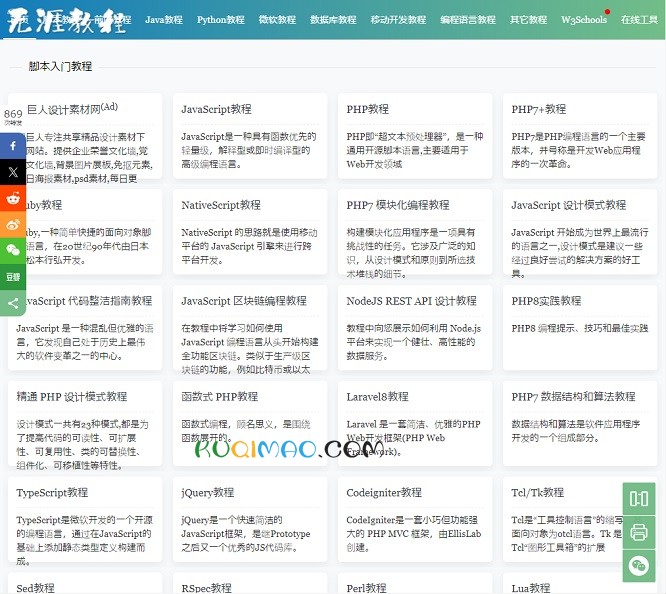Share page on Weibo

[x=13, y=224]
